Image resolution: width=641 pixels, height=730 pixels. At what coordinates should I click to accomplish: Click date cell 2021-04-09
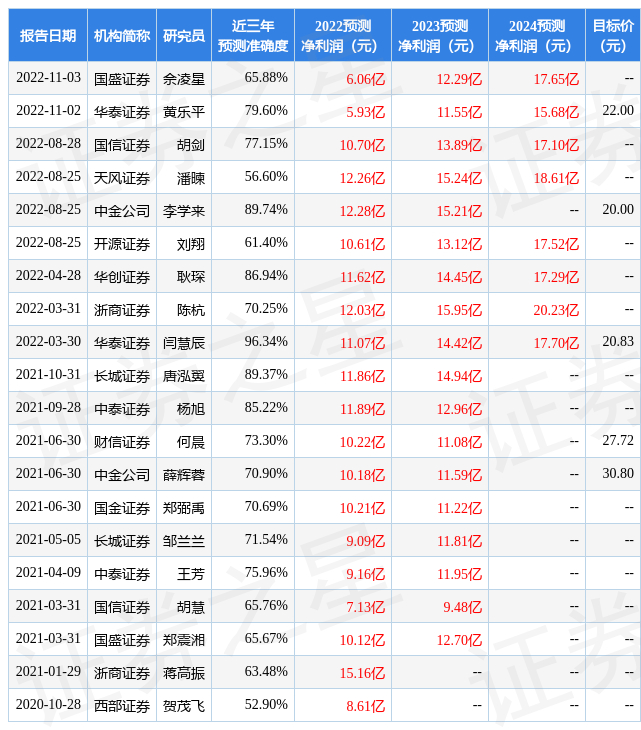coord(48,573)
